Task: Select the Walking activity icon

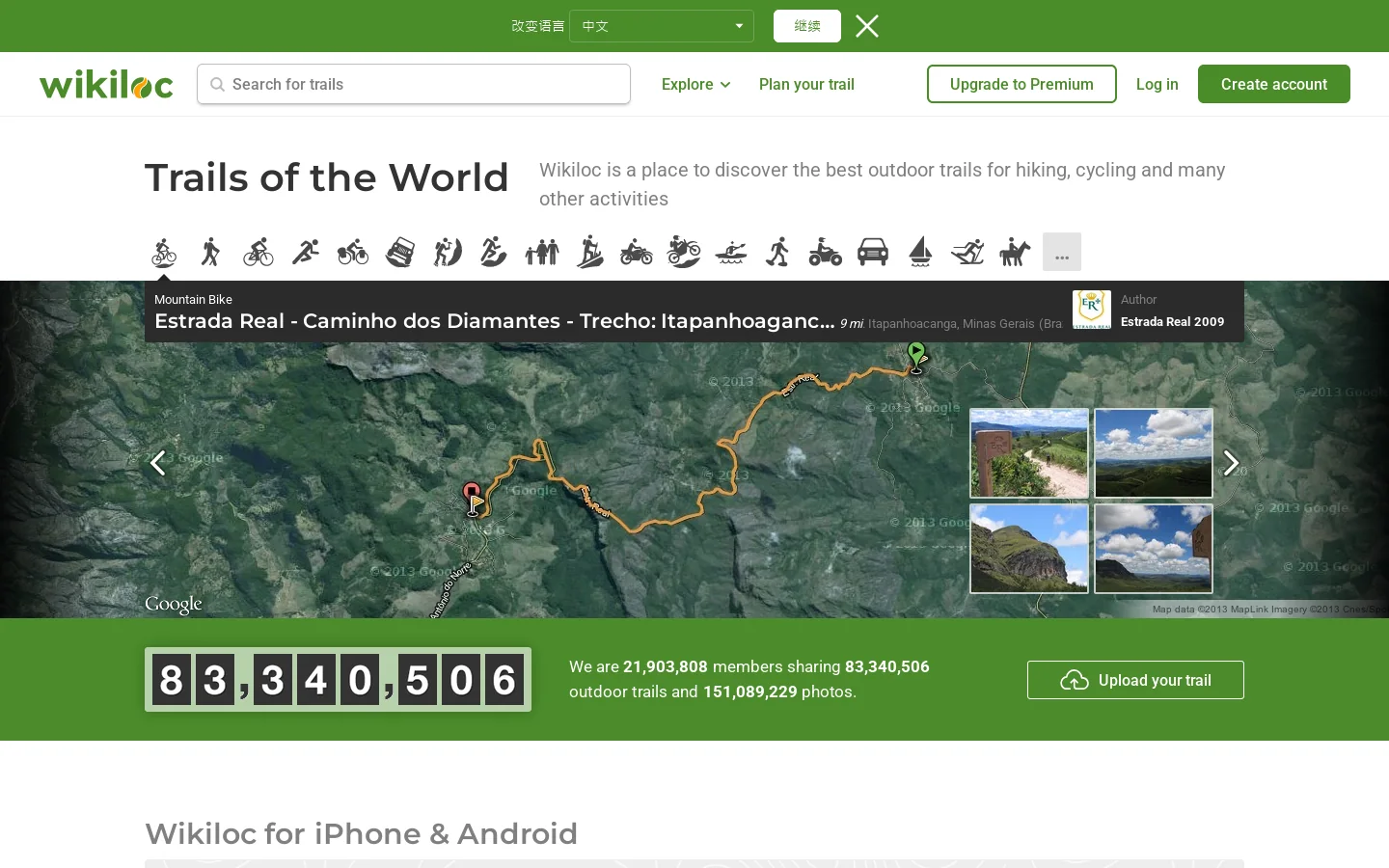Action: [778, 252]
